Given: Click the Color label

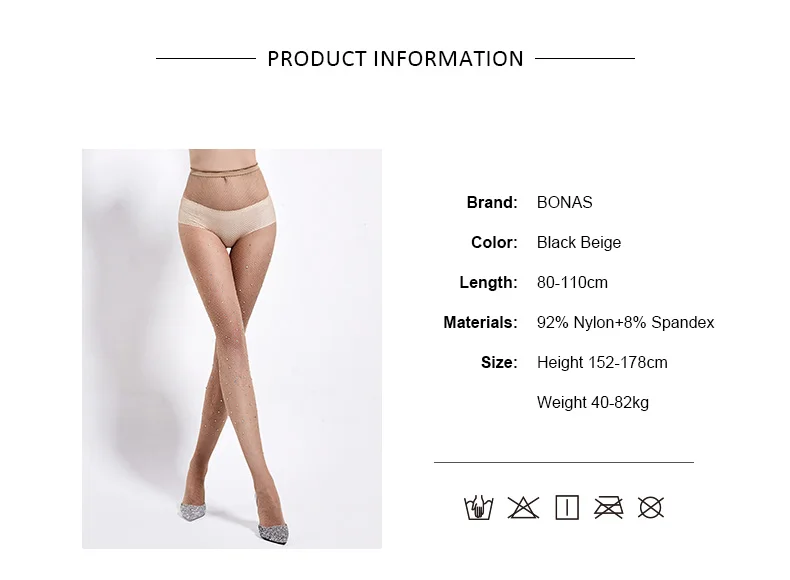Looking at the screenshot, I should (494, 242).
